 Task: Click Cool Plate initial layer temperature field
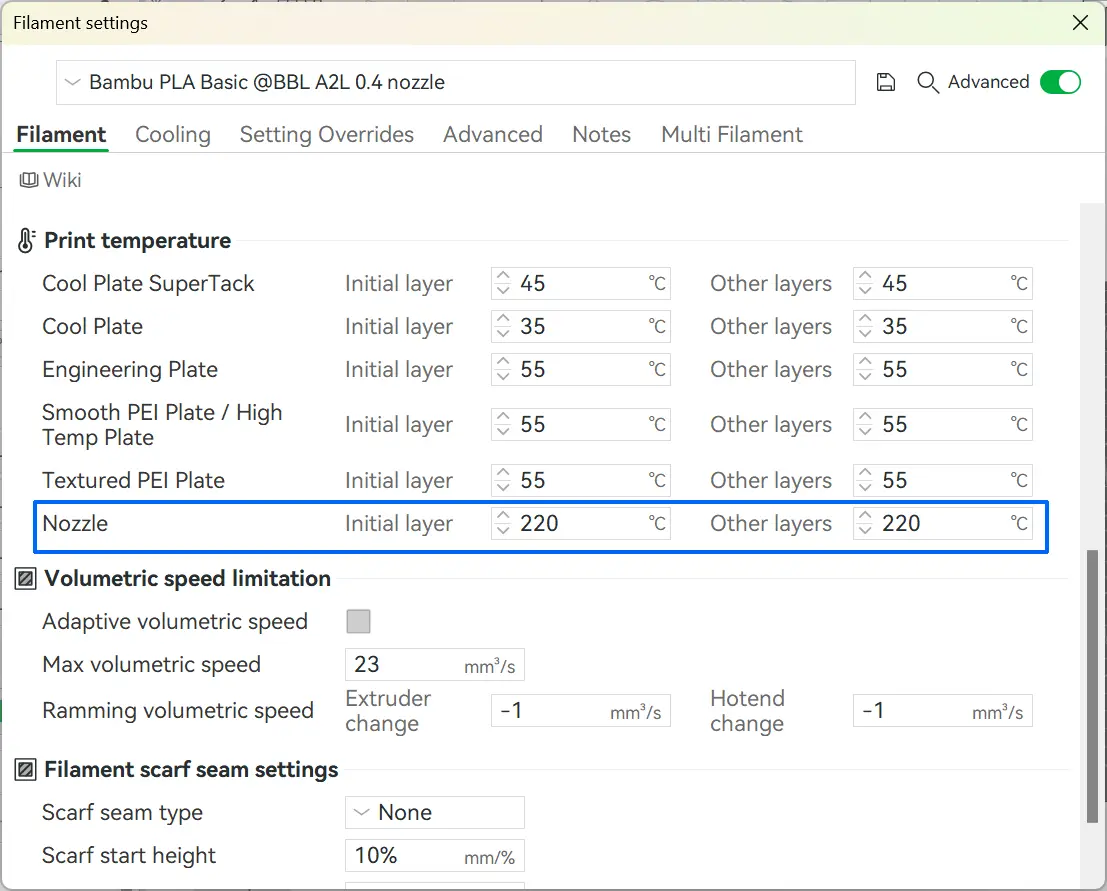tap(580, 327)
